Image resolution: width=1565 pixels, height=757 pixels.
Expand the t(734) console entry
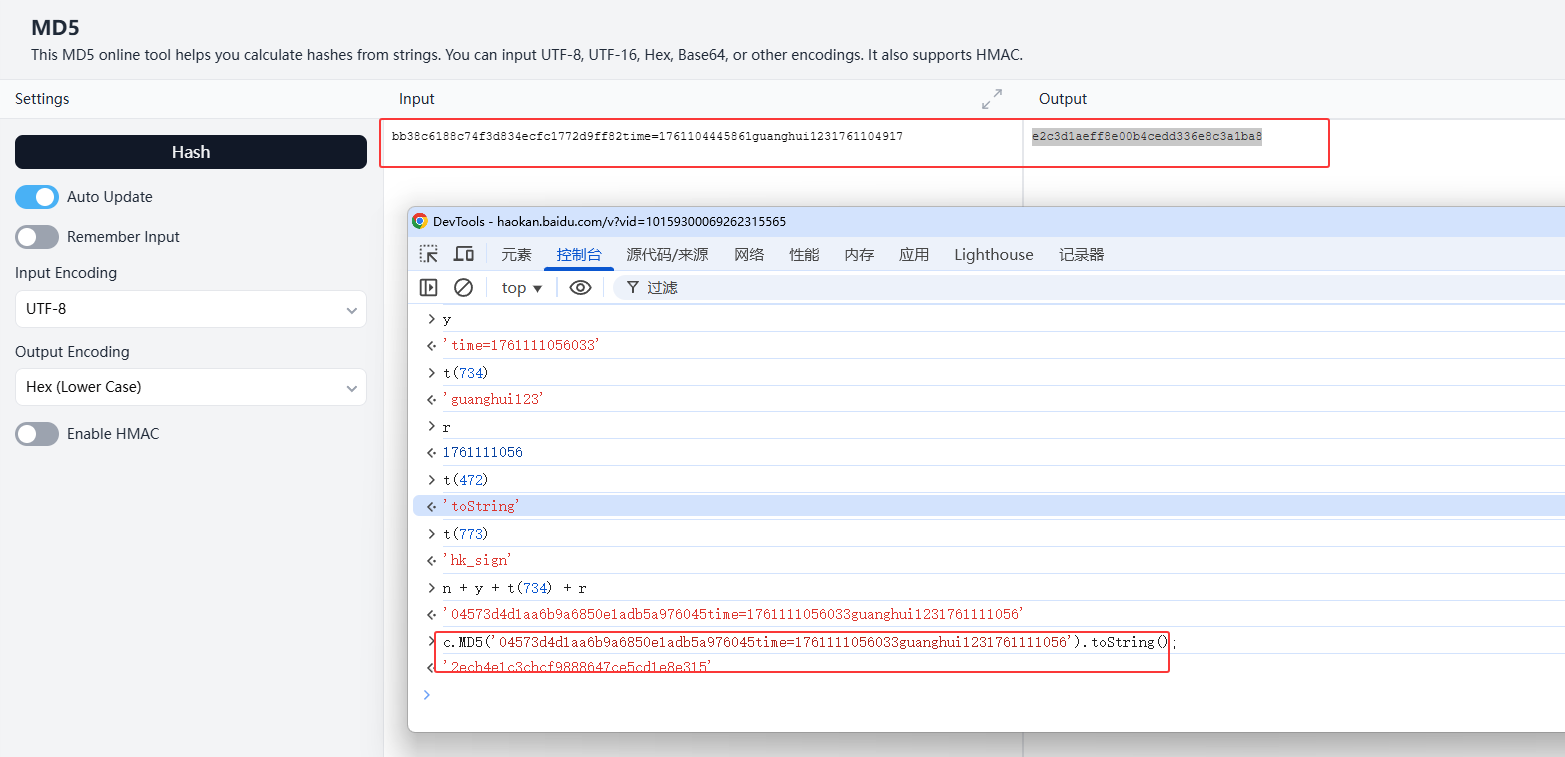[431, 372]
